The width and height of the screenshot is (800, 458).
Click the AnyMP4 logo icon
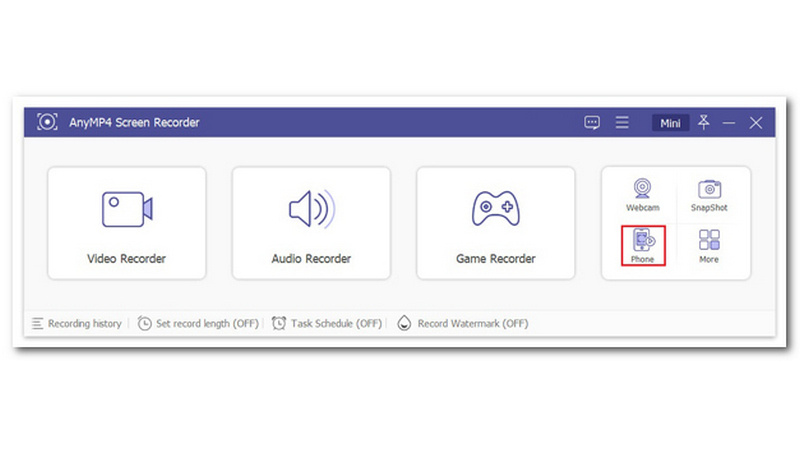[47, 122]
